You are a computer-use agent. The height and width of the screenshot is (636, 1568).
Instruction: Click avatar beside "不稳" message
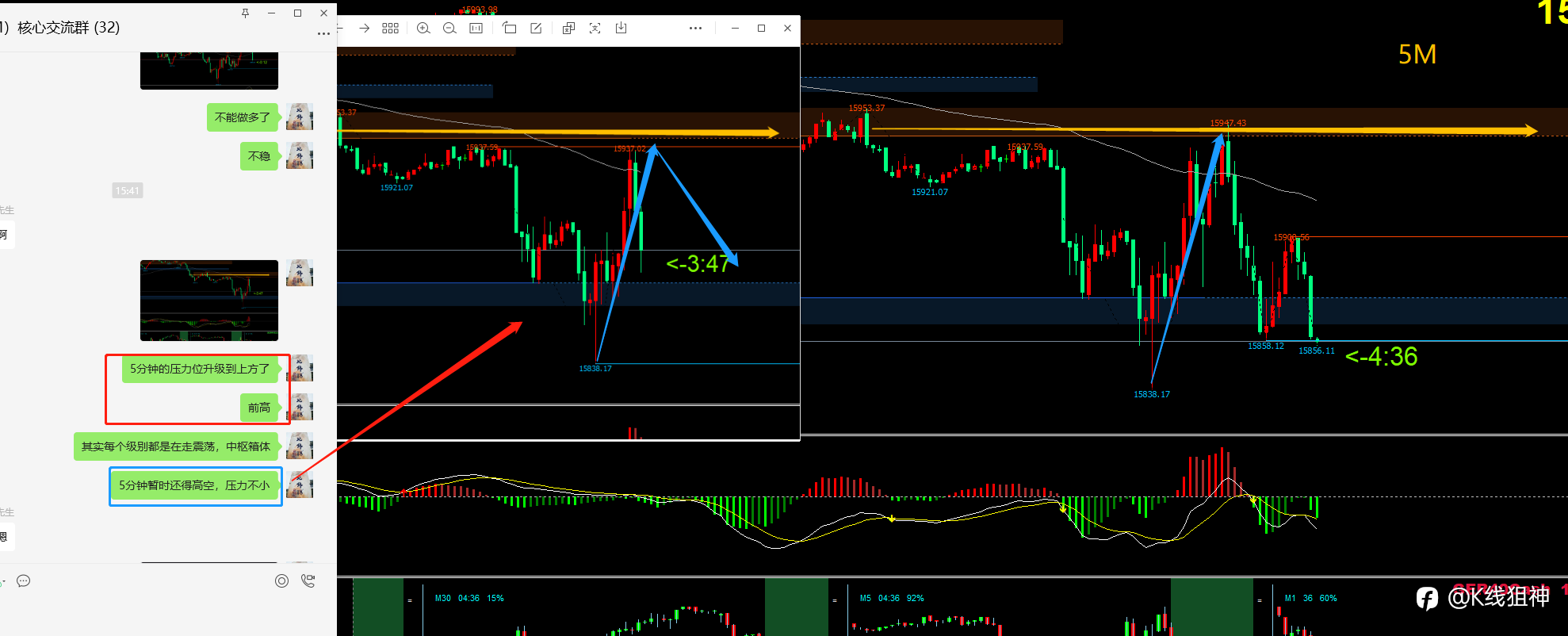point(300,155)
